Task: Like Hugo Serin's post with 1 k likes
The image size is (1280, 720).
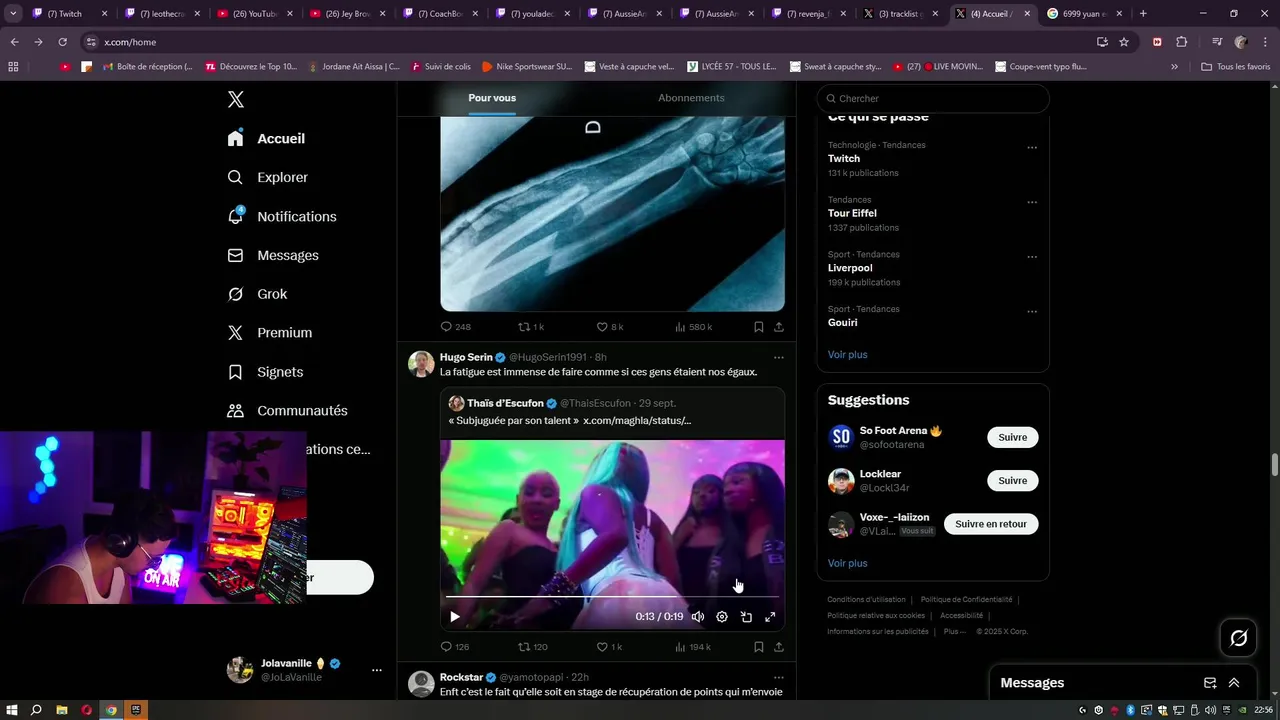Action: click(610, 647)
